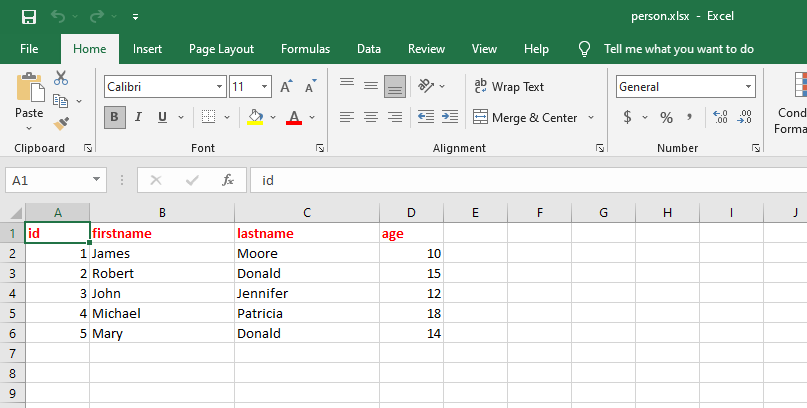Open the Customize Quick Access Toolbar arrow
Image resolution: width=807 pixels, height=408 pixels.
pos(135,17)
